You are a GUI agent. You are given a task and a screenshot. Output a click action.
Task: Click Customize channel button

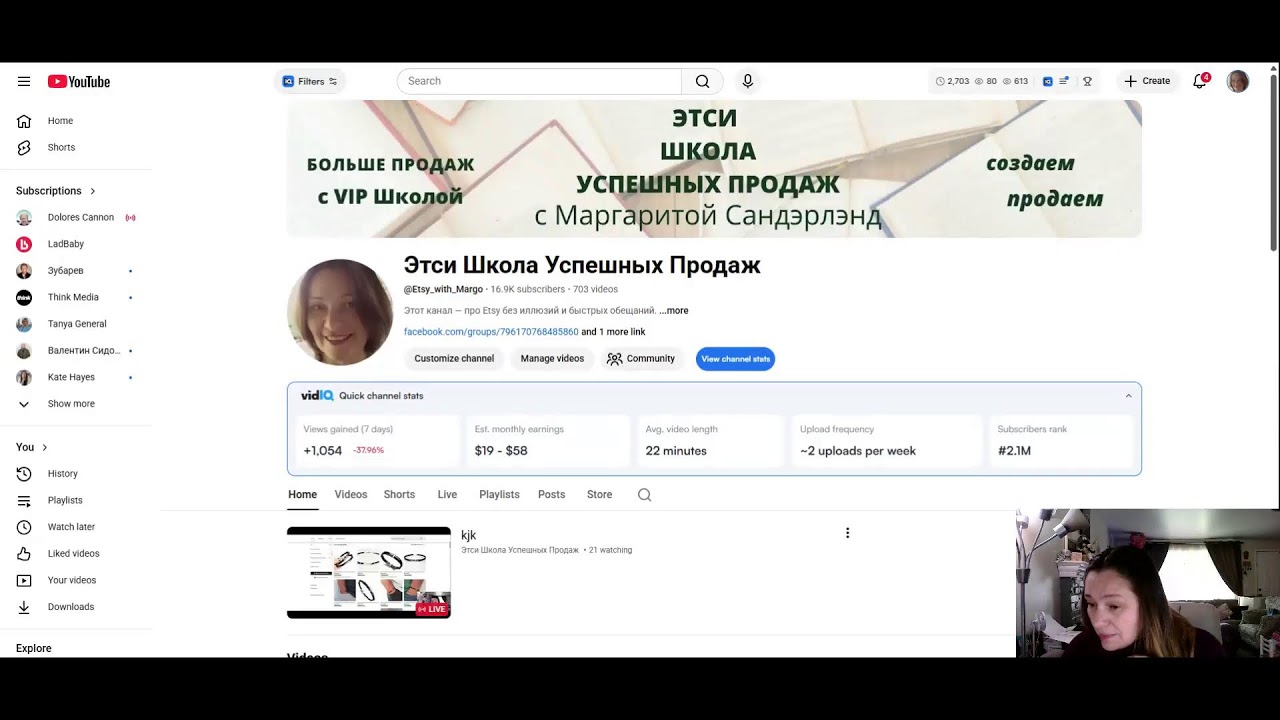point(454,359)
